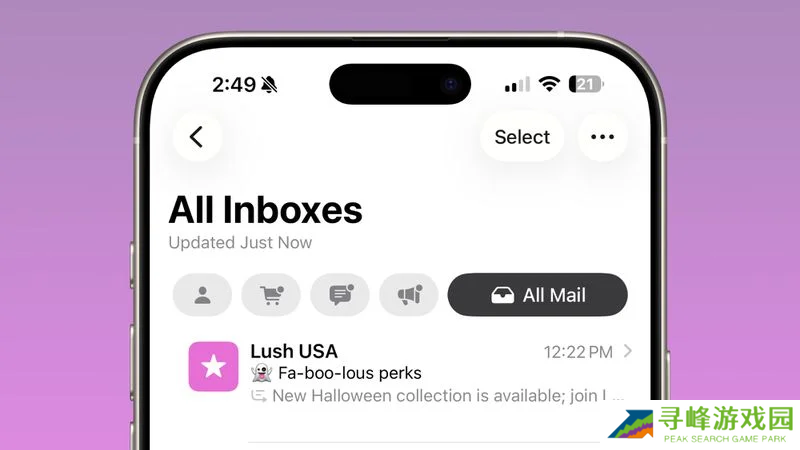
Task: Tap the battery level indicator
Action: pyautogui.click(x=586, y=84)
